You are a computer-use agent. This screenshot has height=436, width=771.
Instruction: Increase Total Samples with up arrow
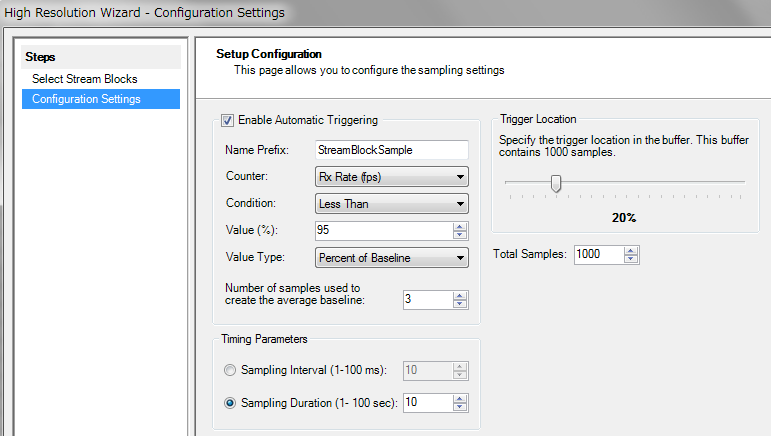point(631,251)
